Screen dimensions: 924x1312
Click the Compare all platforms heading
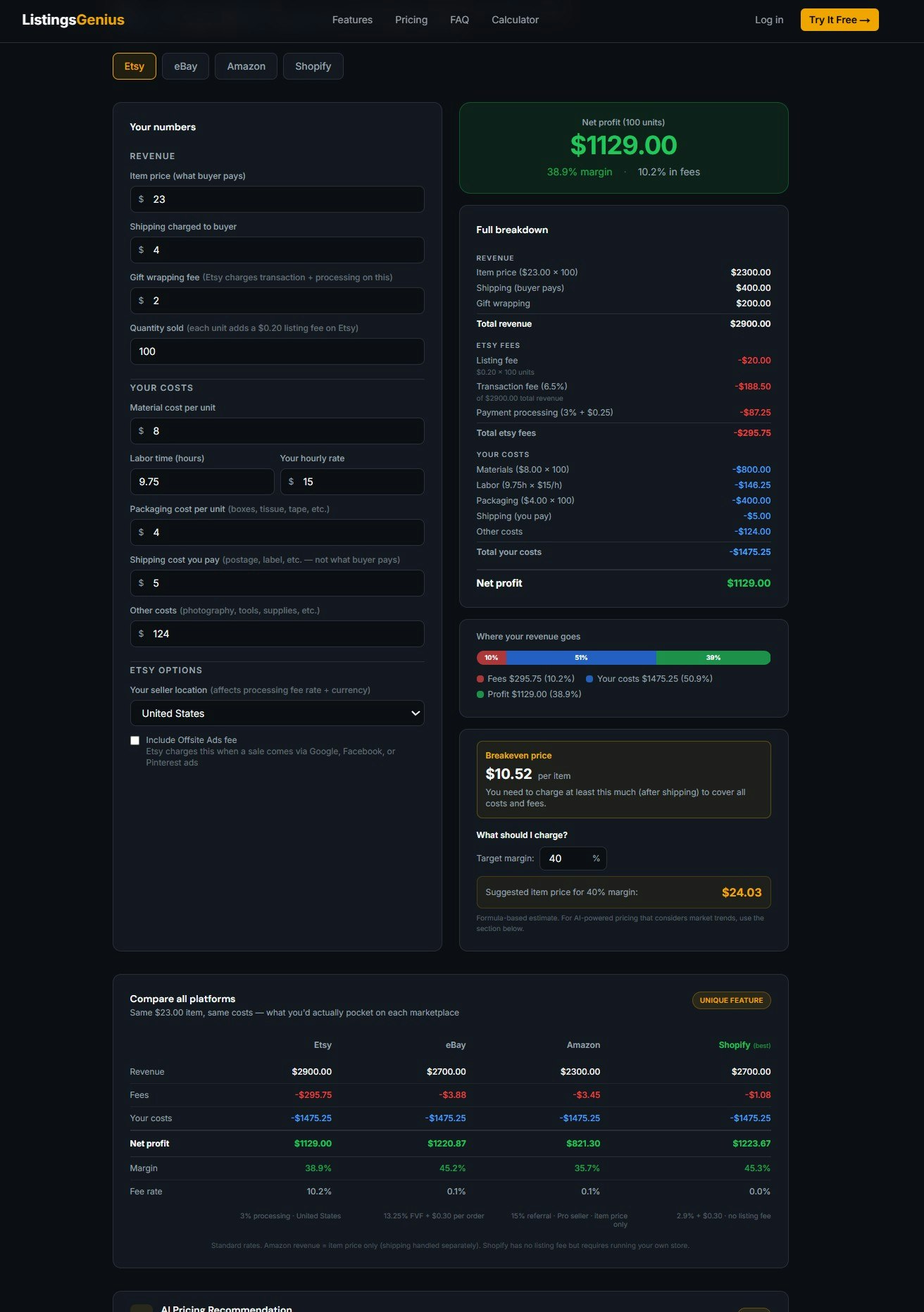(x=182, y=999)
